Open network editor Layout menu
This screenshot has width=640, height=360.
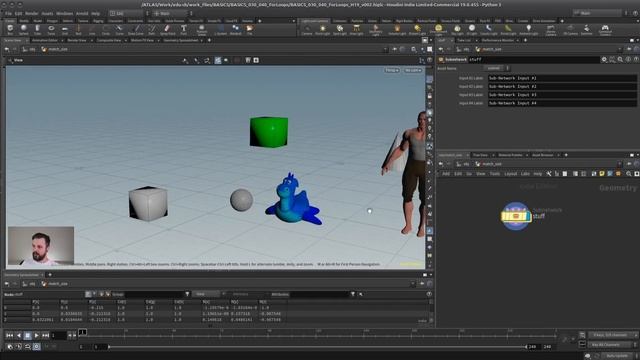[x=510, y=174]
